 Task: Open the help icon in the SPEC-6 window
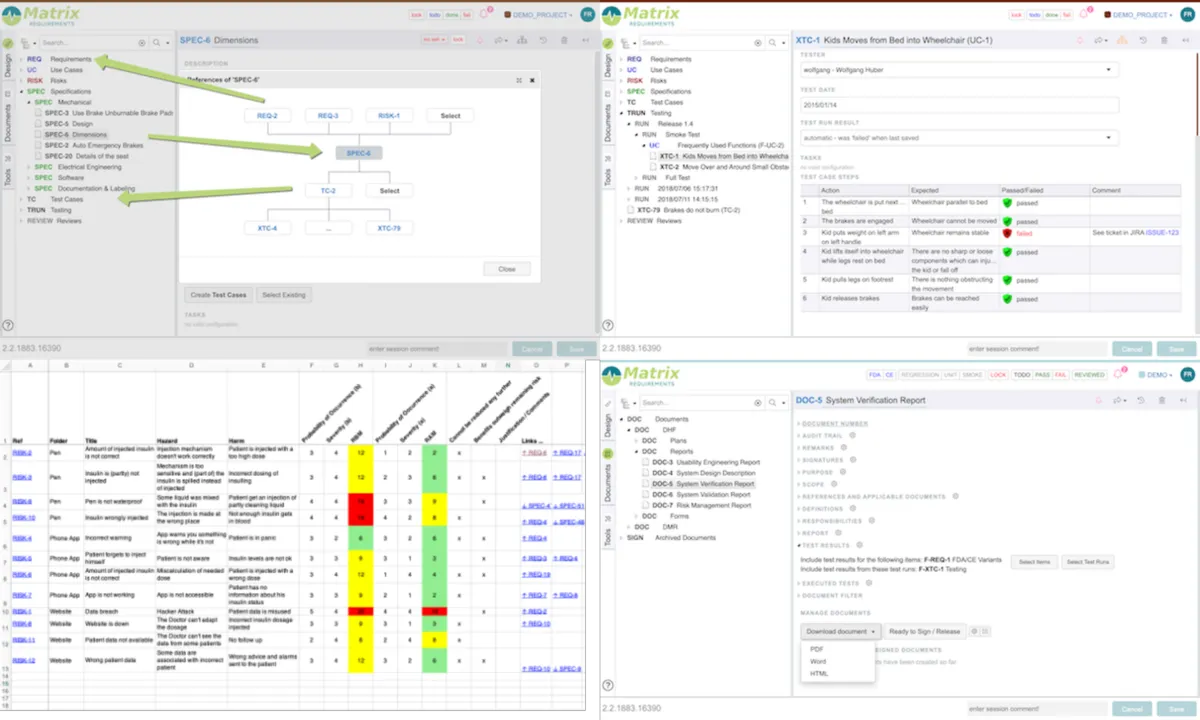pos(8,325)
